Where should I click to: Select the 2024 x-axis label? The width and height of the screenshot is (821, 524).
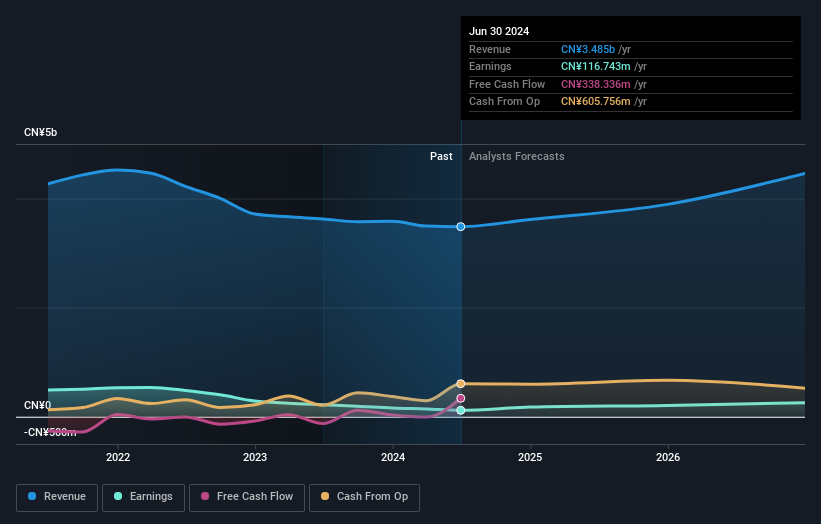click(393, 457)
